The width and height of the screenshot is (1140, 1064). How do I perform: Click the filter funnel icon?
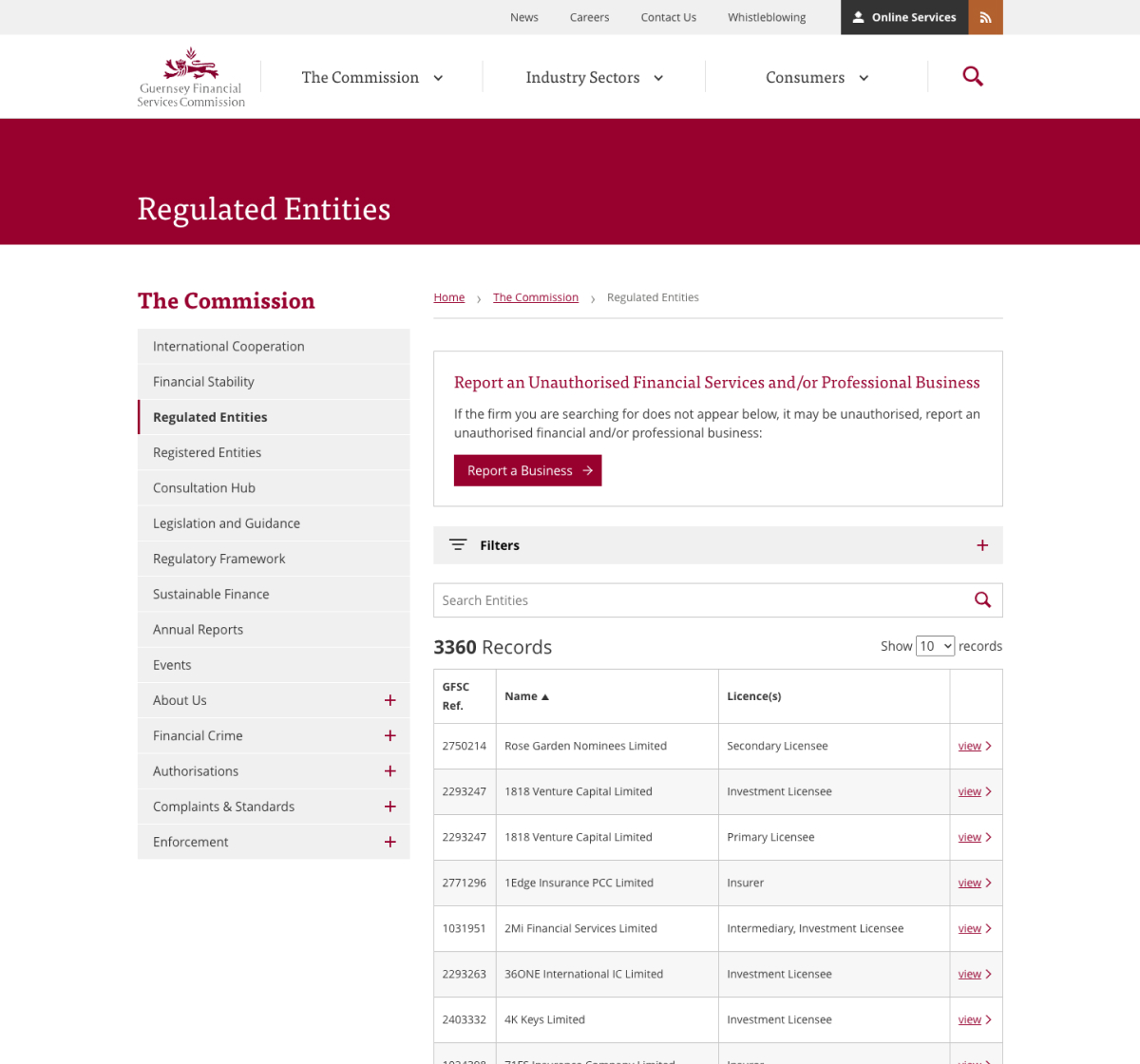coord(460,543)
